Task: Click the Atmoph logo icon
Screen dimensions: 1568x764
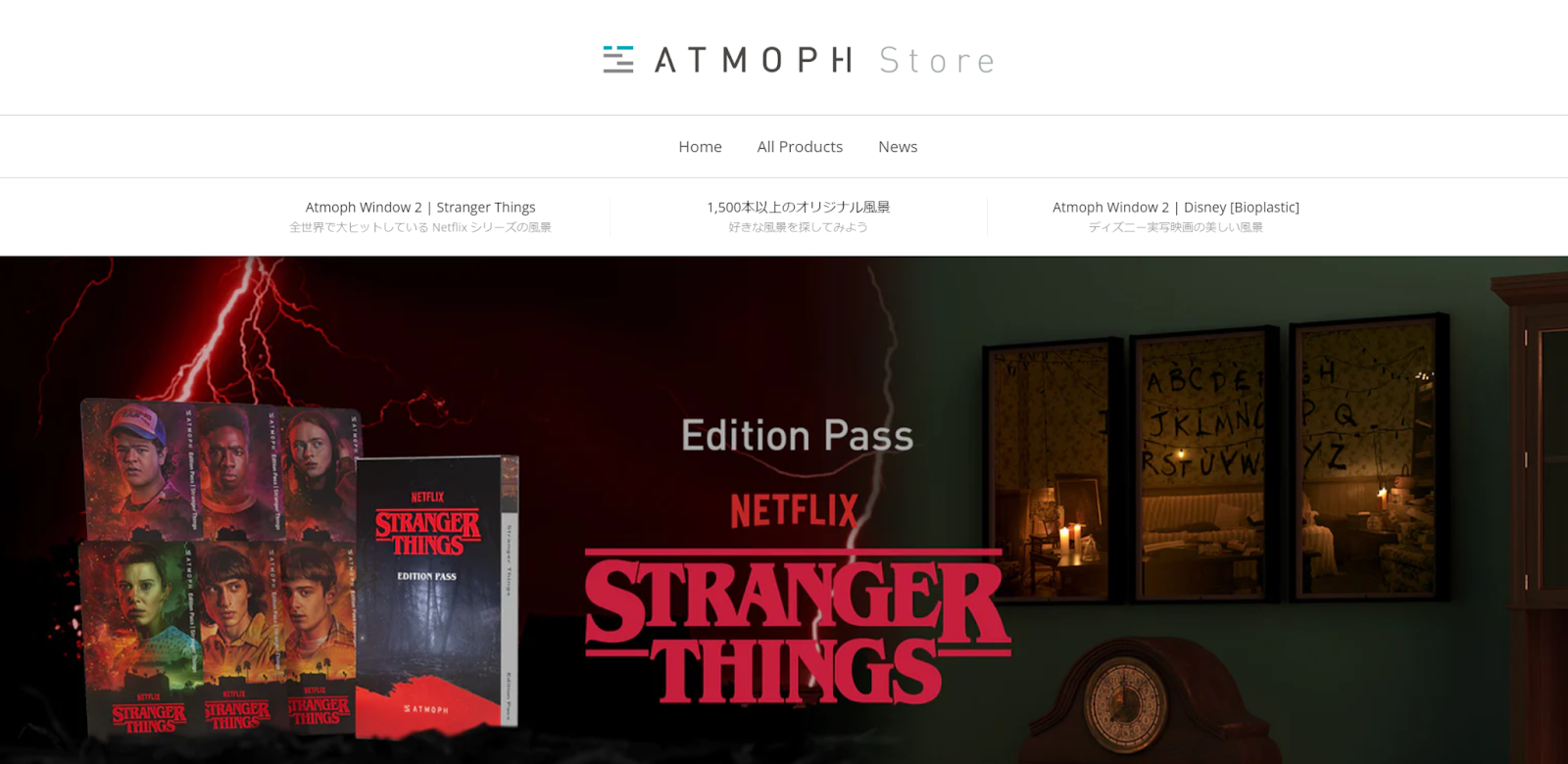Action: [x=617, y=60]
